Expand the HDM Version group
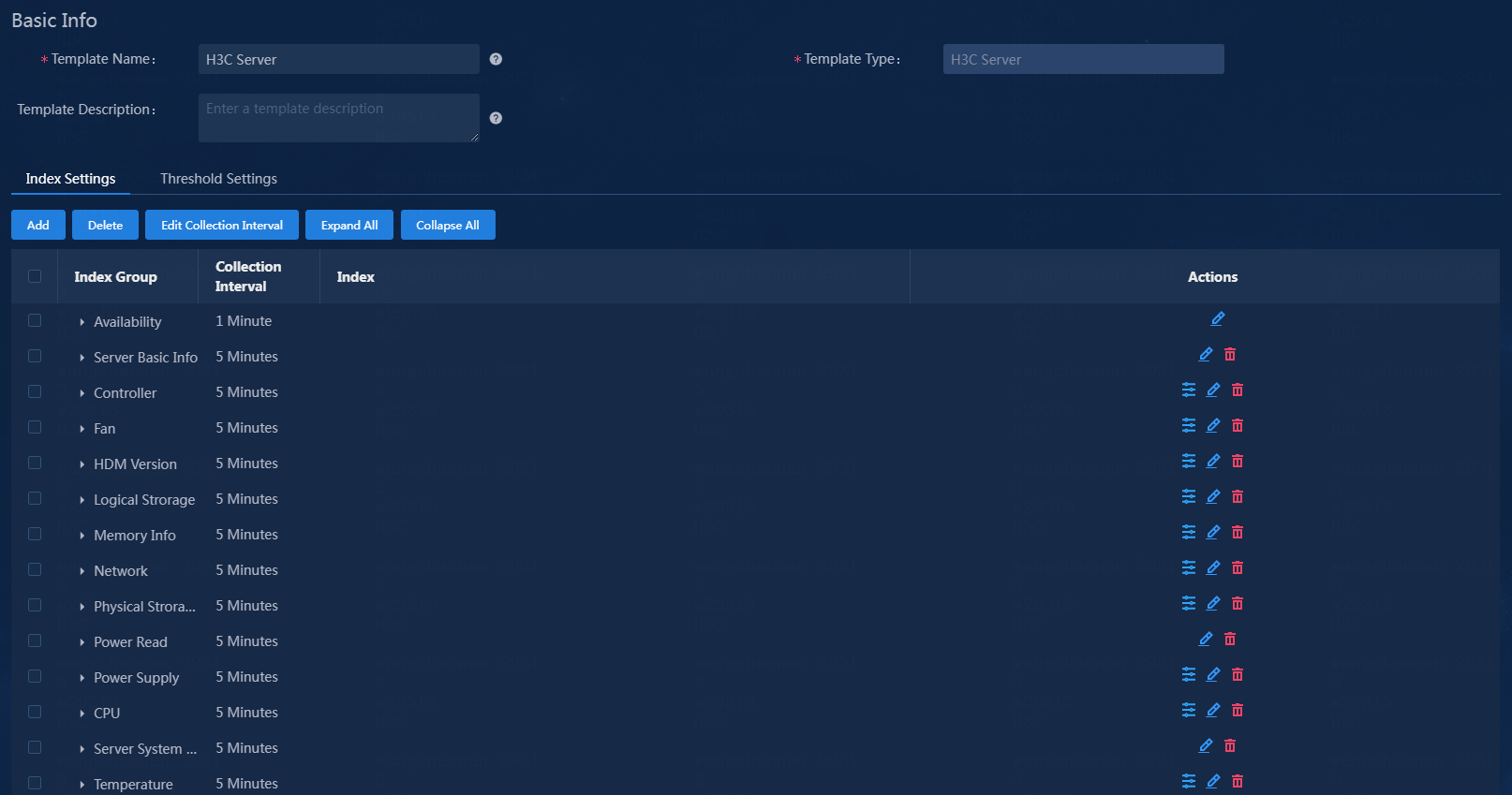The image size is (1512, 795). click(x=82, y=464)
